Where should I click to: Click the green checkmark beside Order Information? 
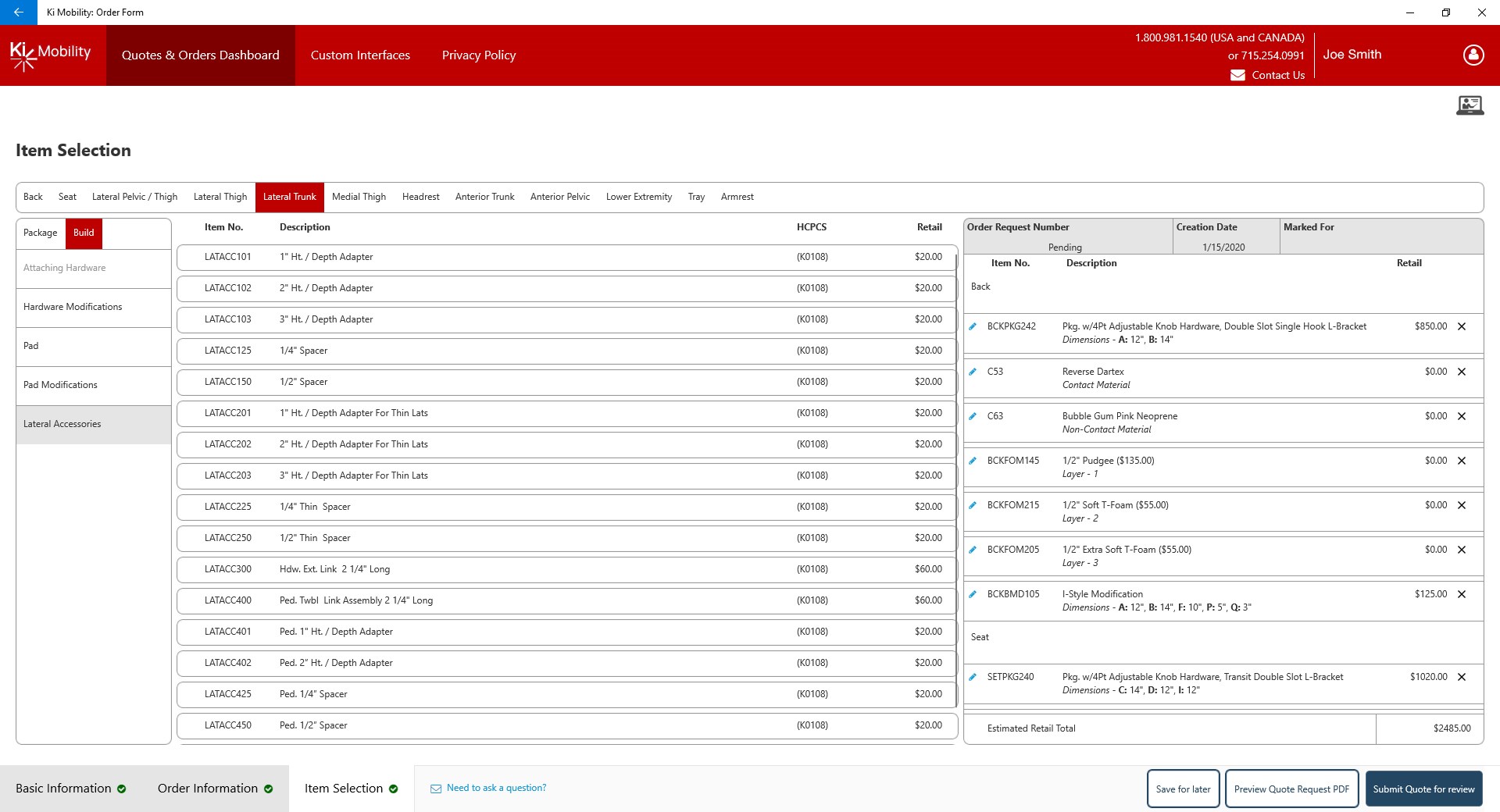(269, 789)
